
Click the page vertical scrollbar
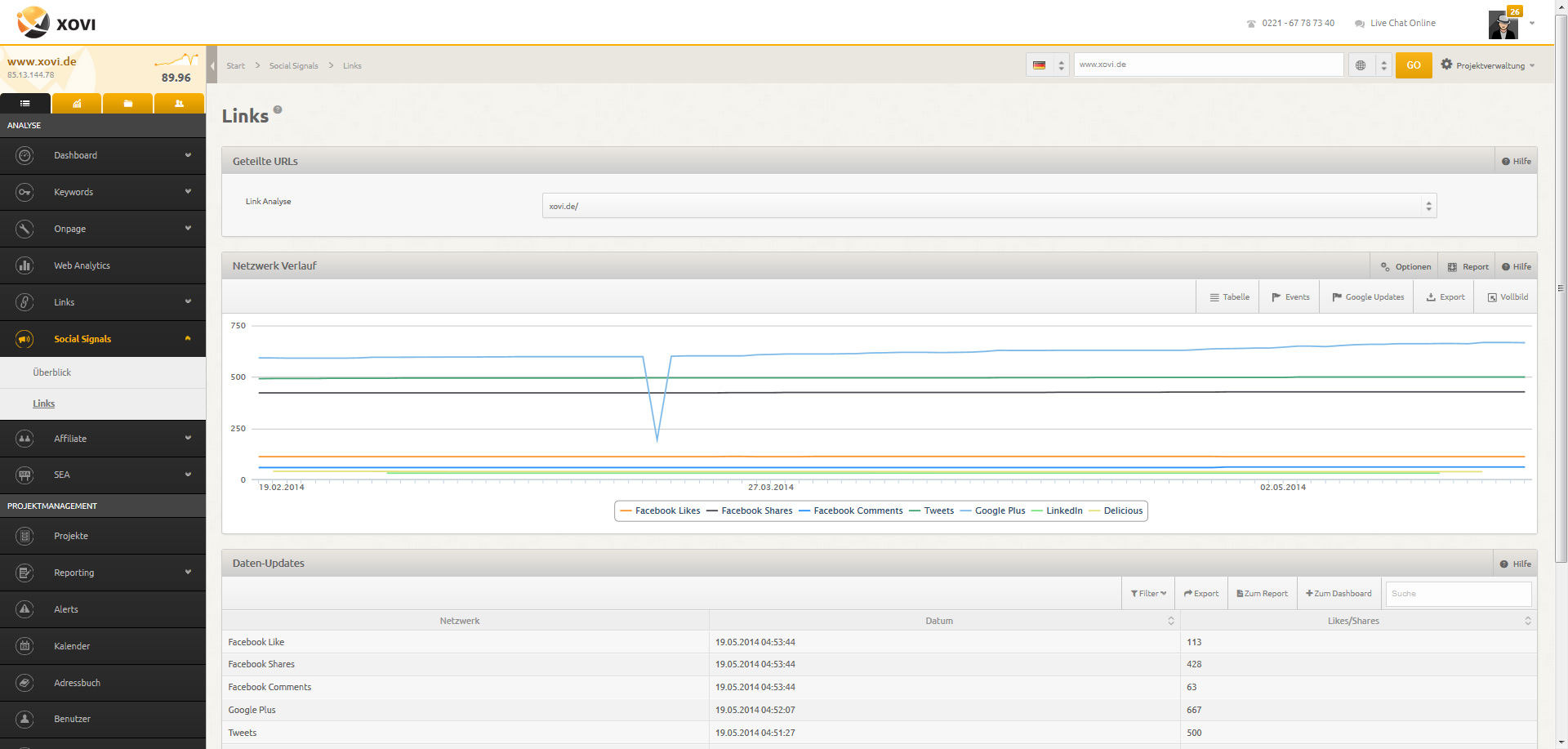coord(1561,288)
